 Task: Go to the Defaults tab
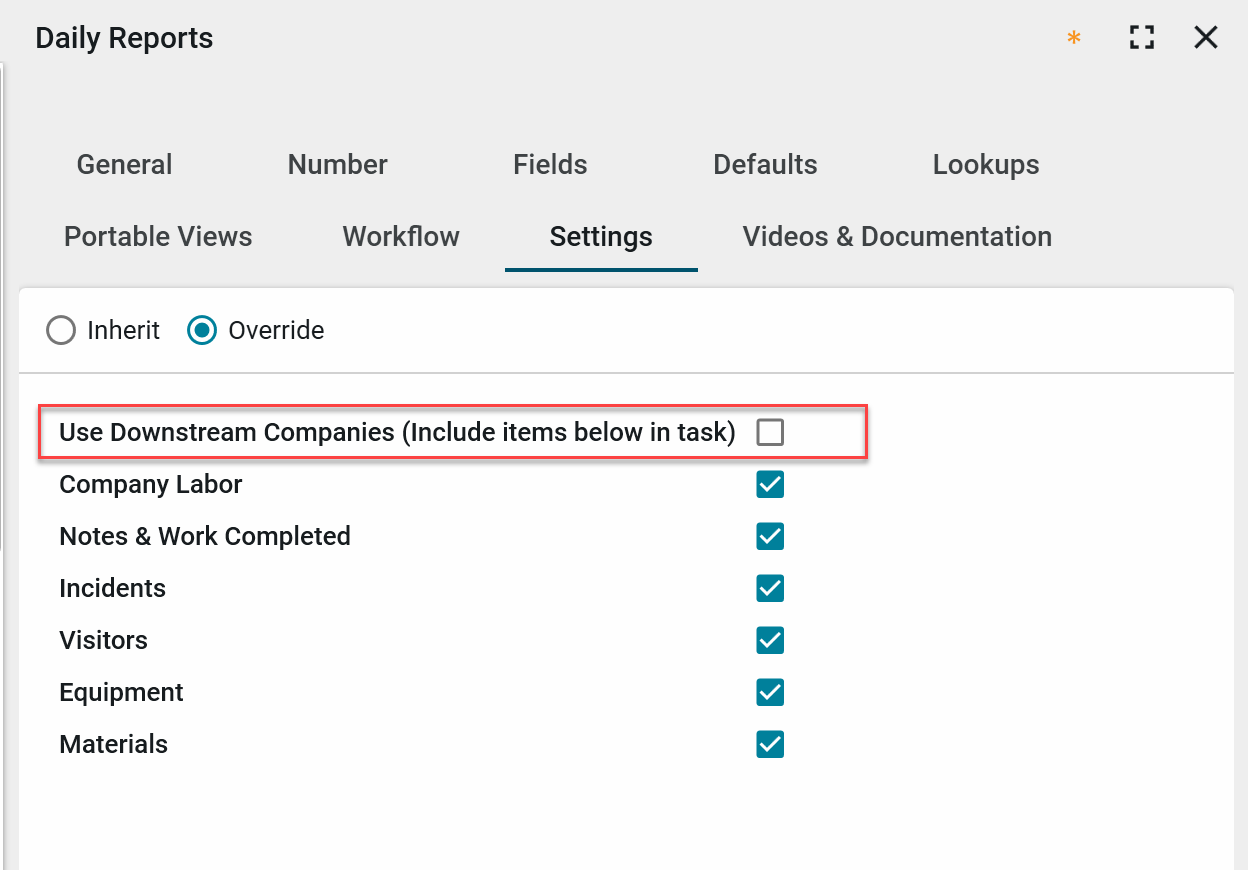765,165
